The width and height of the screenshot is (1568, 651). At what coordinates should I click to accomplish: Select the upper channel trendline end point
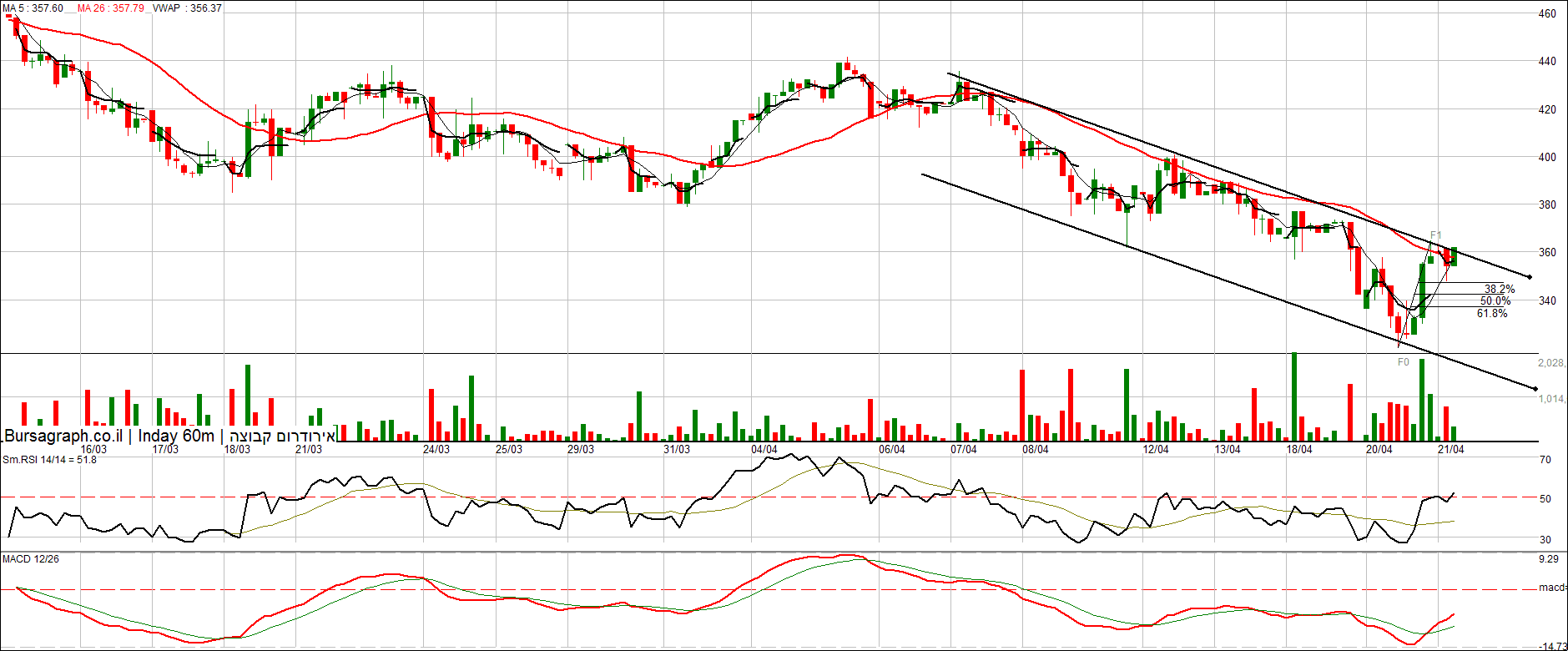click(1529, 277)
